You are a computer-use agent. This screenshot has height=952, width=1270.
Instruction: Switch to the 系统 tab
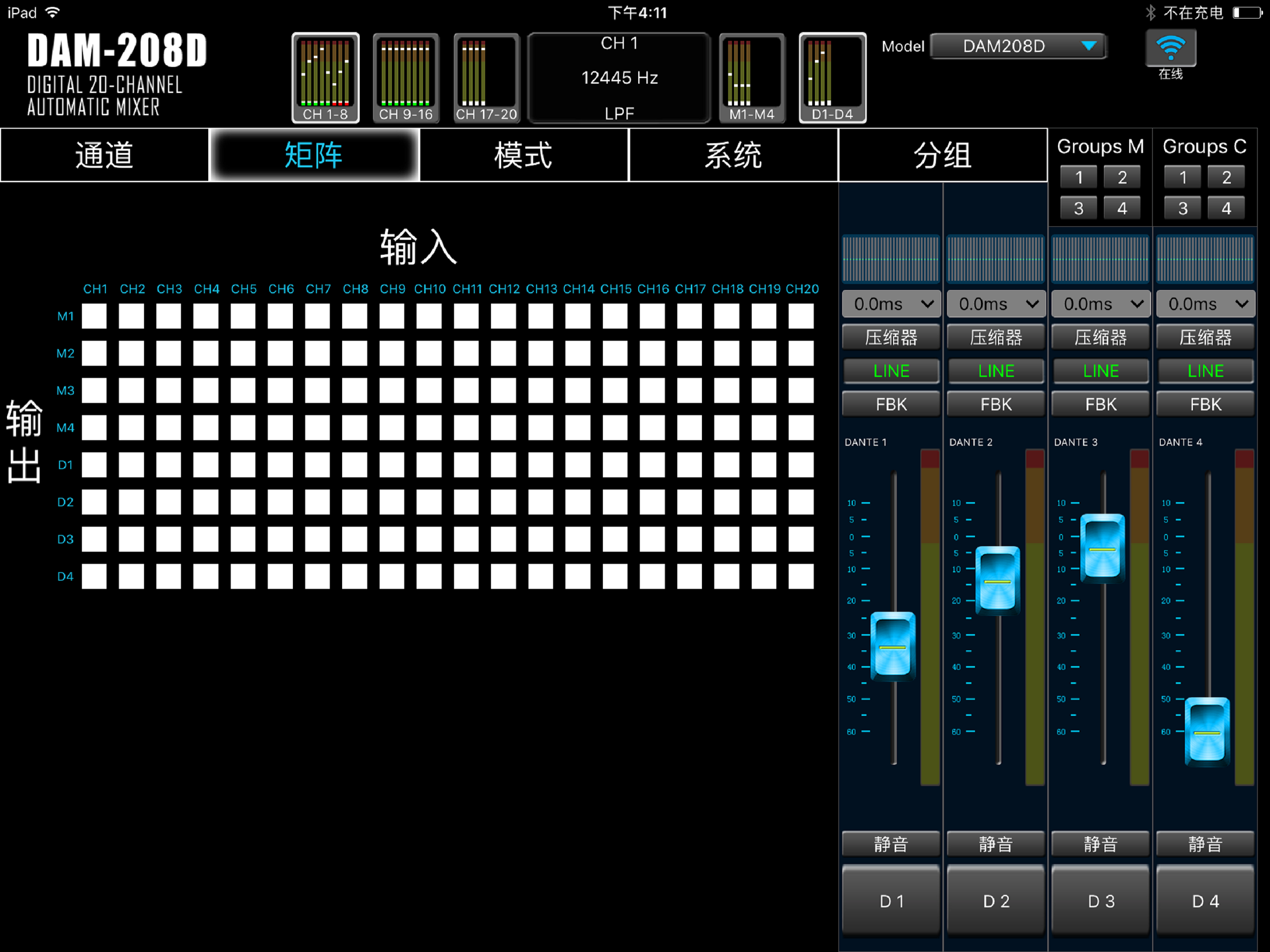[x=733, y=155]
